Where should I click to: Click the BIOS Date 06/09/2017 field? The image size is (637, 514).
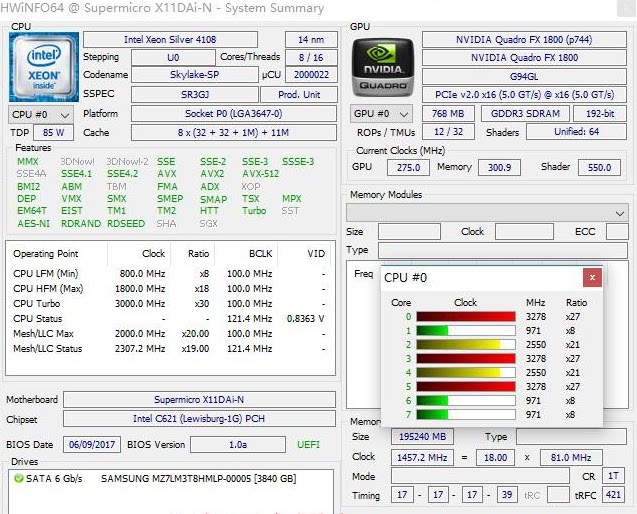[x=92, y=445]
